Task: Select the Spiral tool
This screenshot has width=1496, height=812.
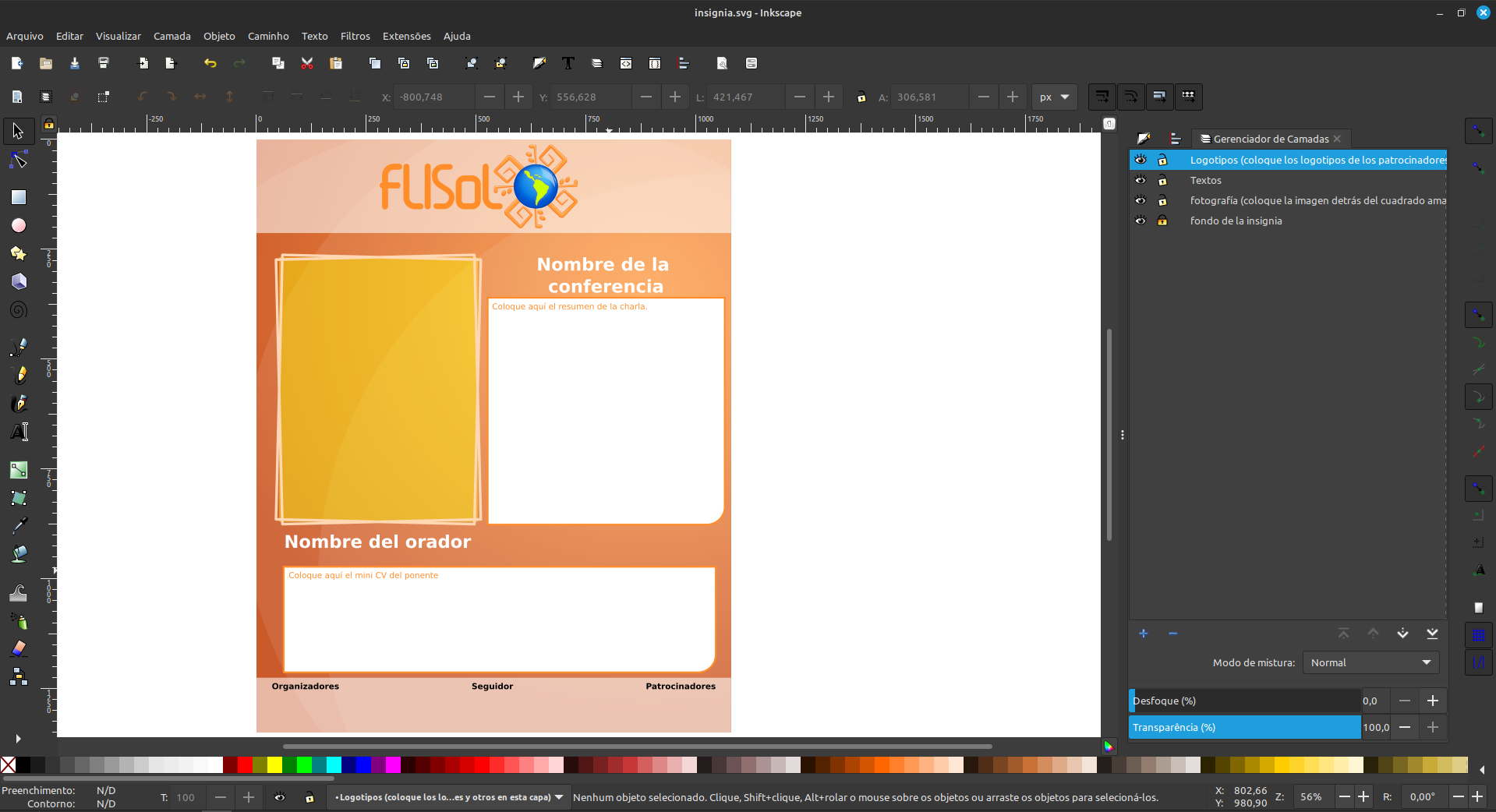Action: click(19, 310)
